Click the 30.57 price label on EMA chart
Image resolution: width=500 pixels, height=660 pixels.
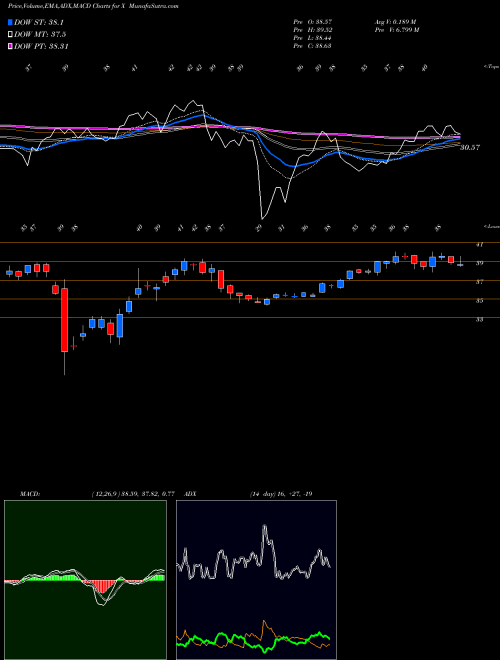point(470,148)
